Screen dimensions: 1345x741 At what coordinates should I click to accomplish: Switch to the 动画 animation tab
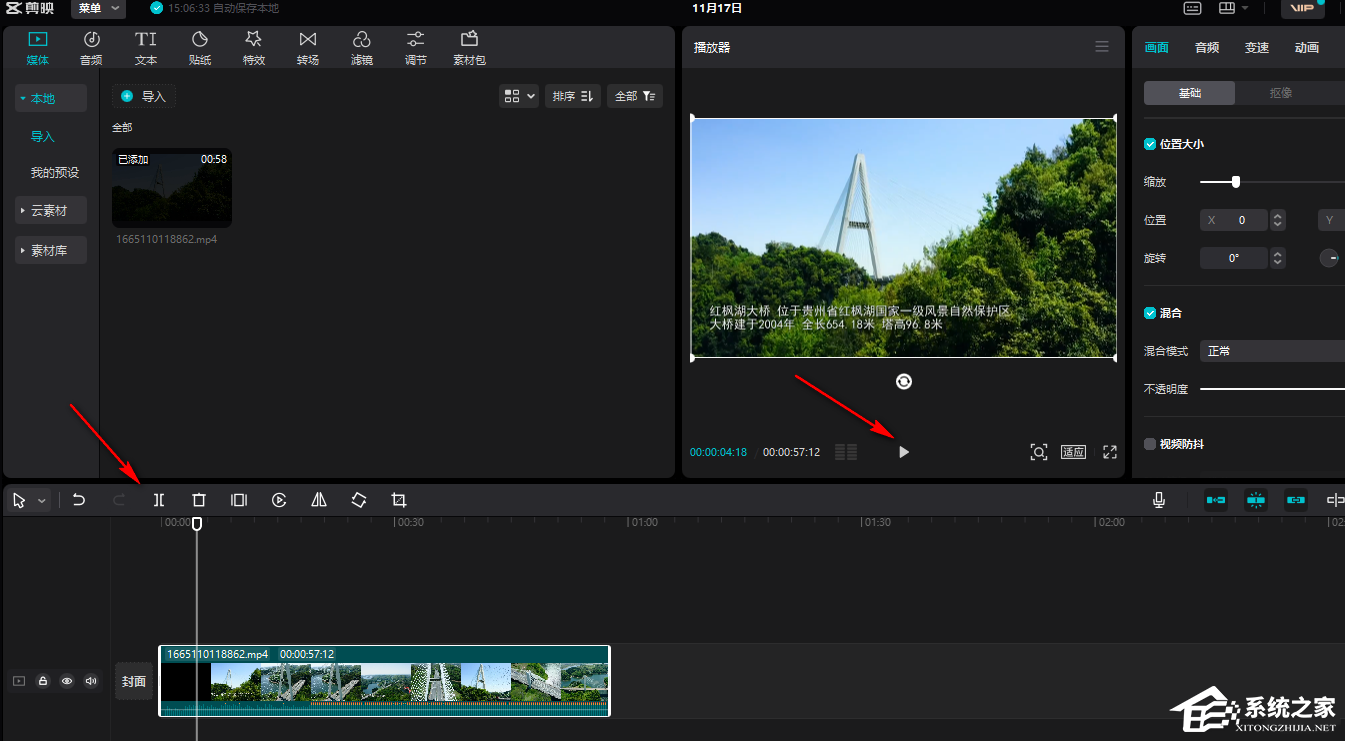(x=1307, y=47)
